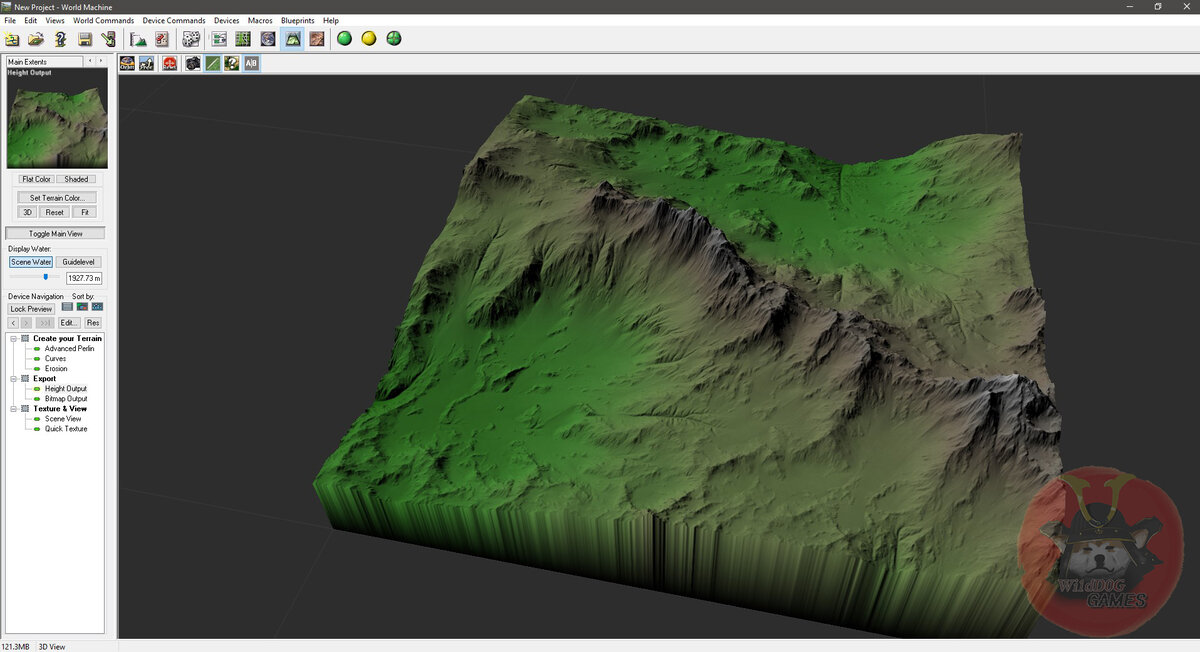Open the Blueprints menu
This screenshot has height=652, width=1200.
(297, 20)
